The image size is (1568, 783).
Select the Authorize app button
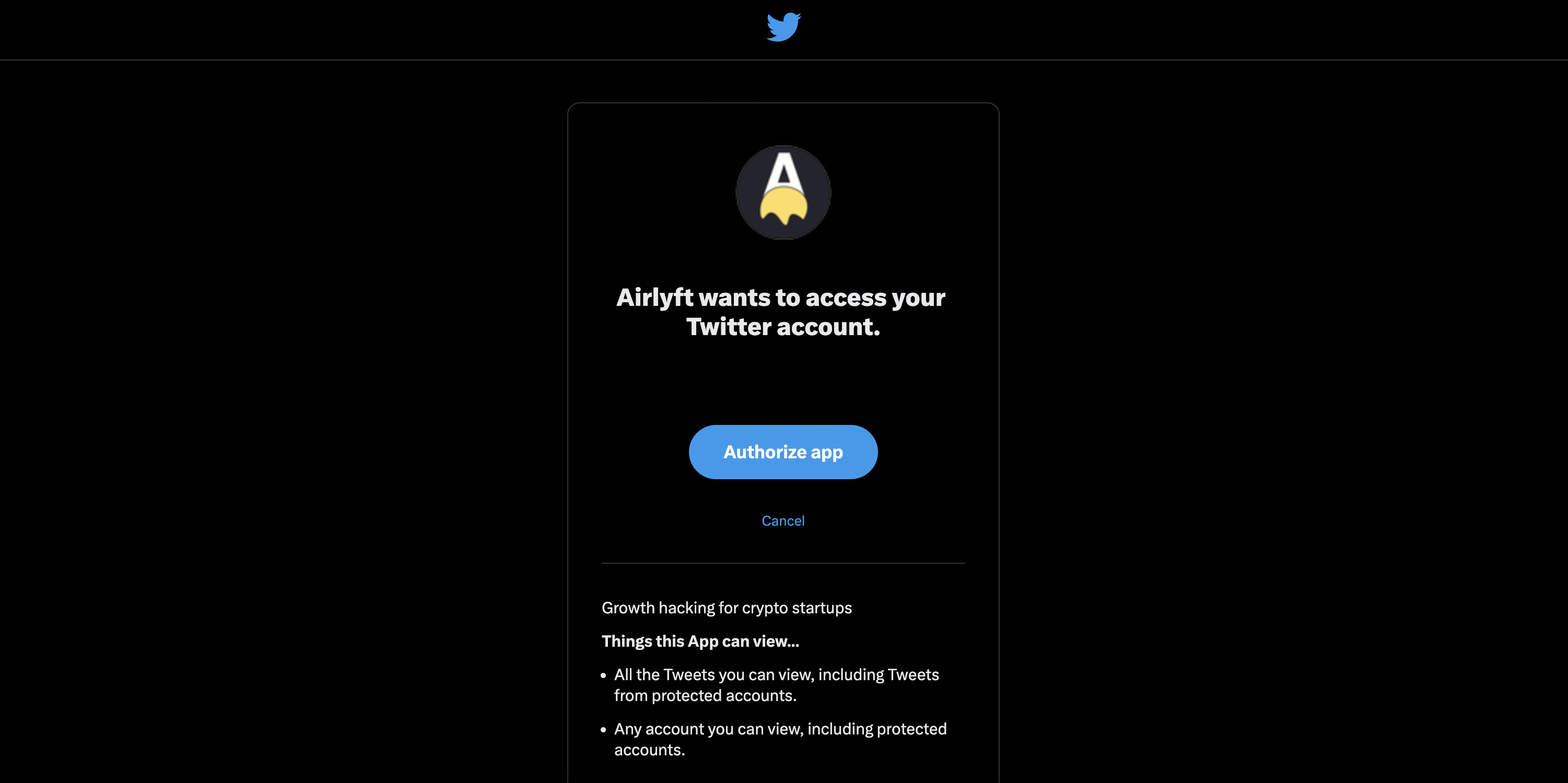[783, 451]
